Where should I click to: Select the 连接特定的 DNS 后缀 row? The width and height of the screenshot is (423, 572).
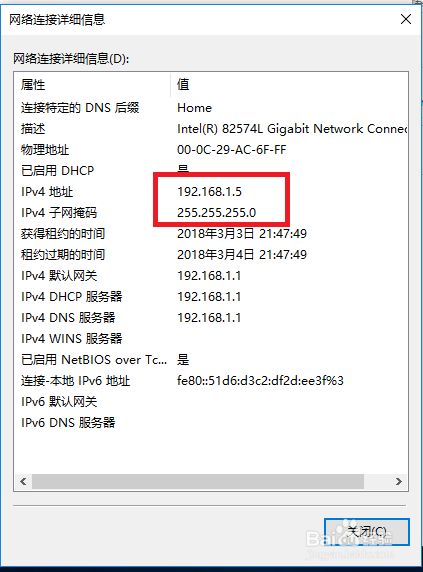point(211,108)
